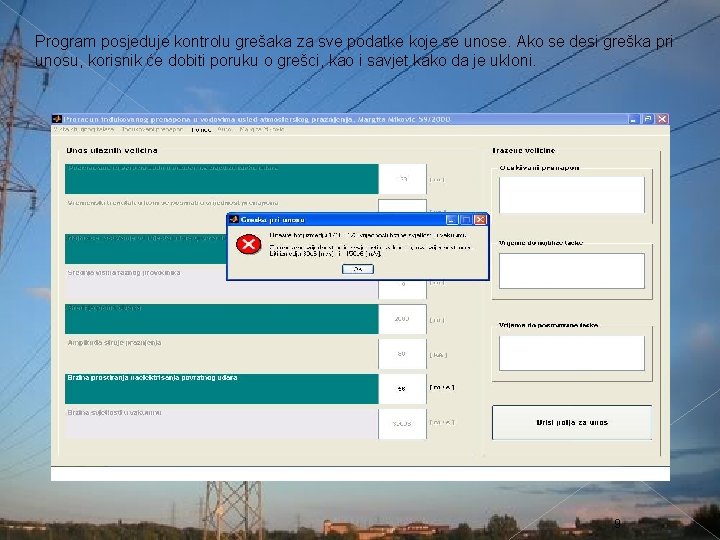Open the Pomoc menu

coord(201,130)
